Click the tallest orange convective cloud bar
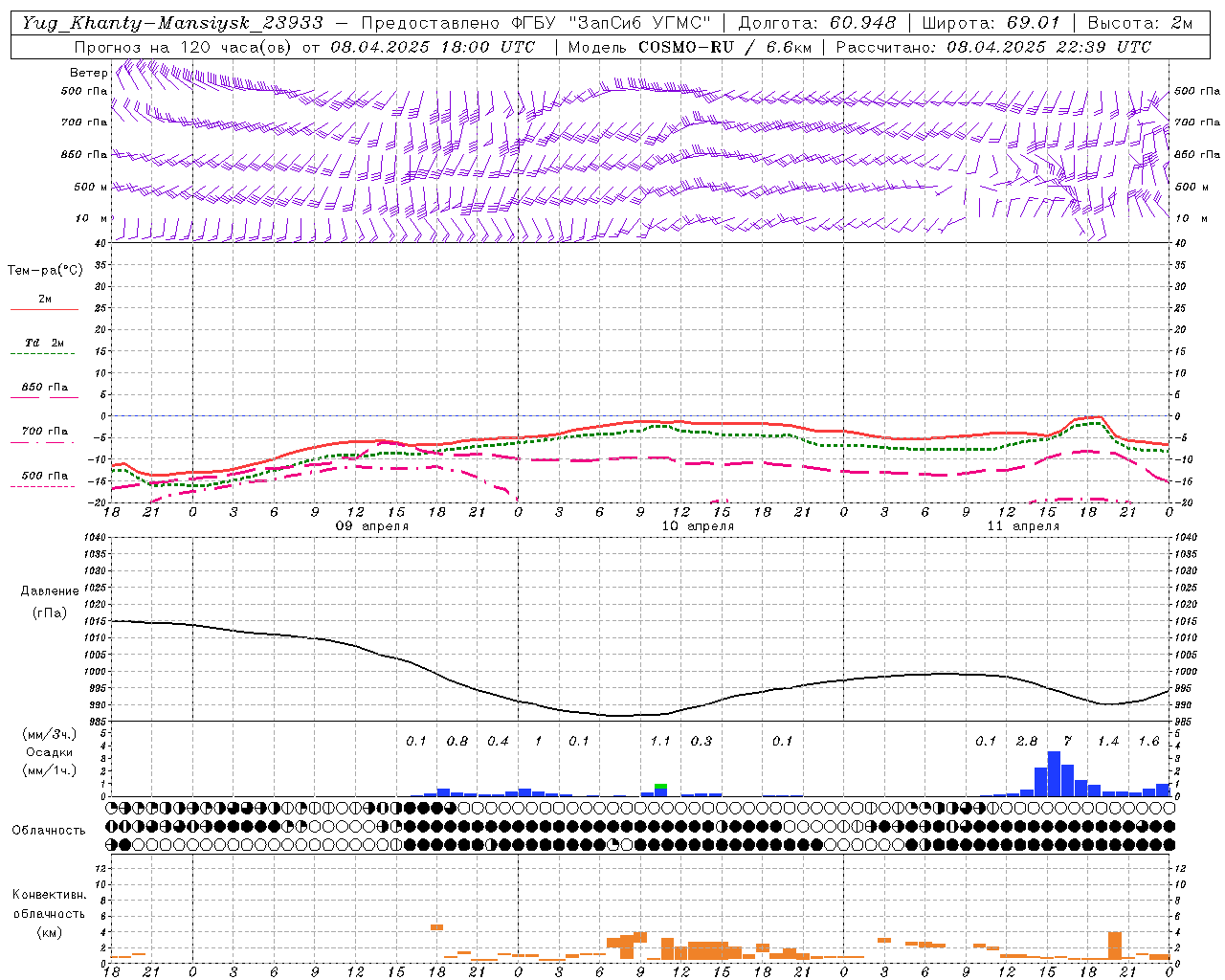Image resolution: width=1225 pixels, height=980 pixels. (1114, 946)
